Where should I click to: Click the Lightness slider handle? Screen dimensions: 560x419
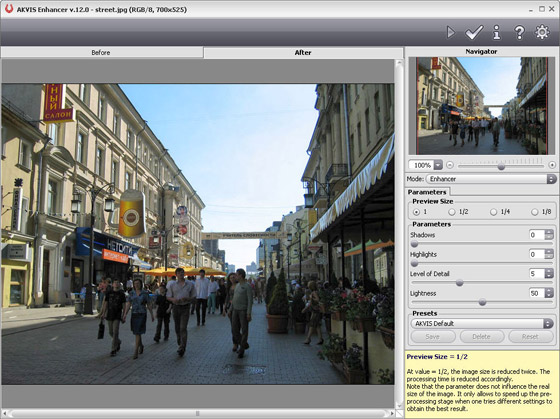[x=482, y=302]
